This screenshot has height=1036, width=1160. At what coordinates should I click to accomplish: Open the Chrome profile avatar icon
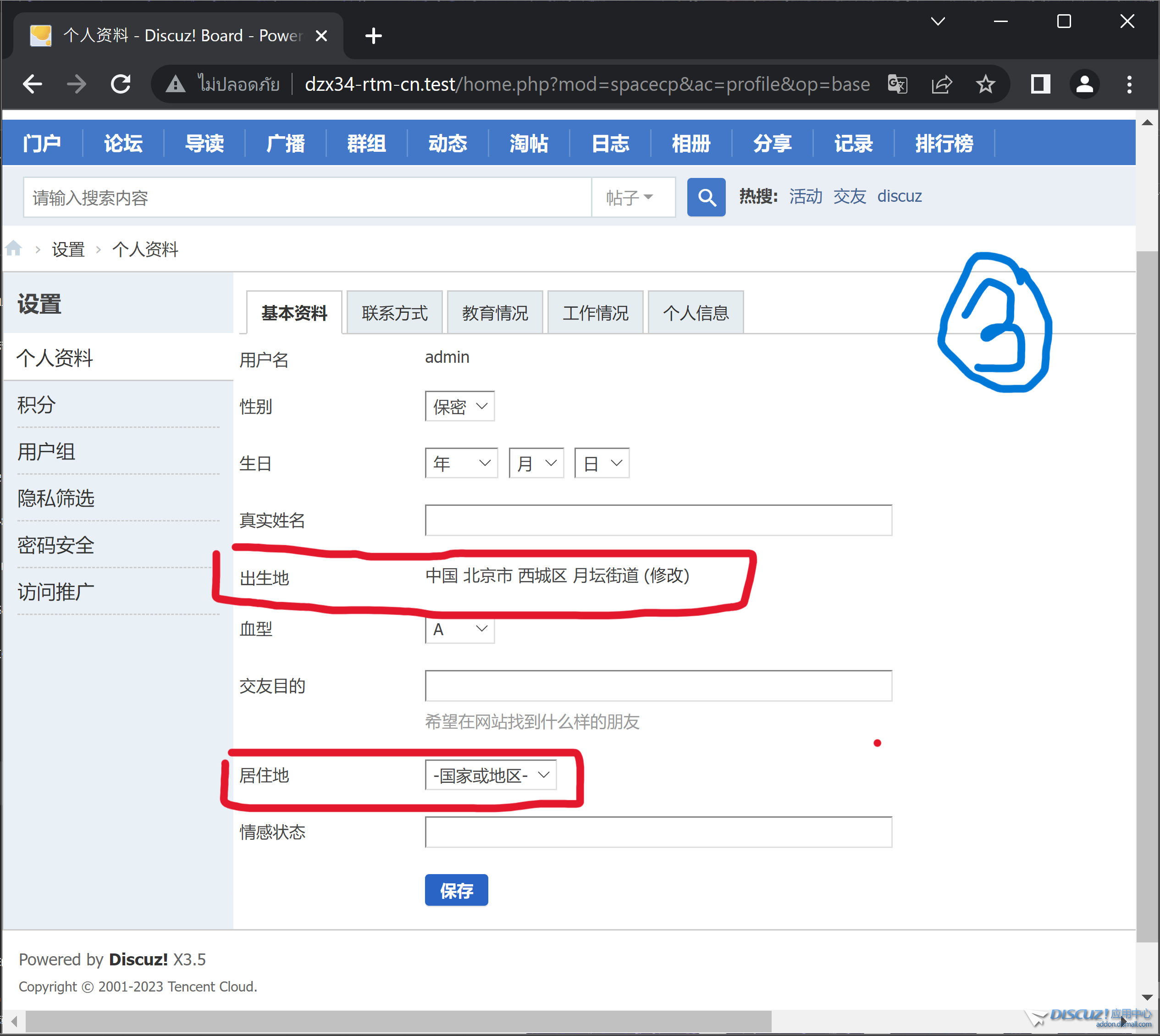coord(1084,84)
